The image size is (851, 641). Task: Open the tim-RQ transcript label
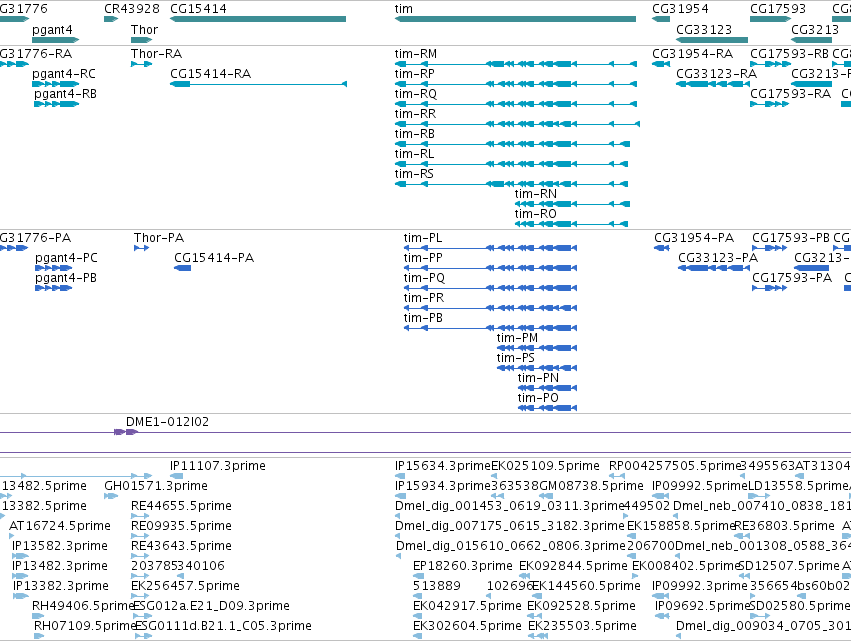416,94
